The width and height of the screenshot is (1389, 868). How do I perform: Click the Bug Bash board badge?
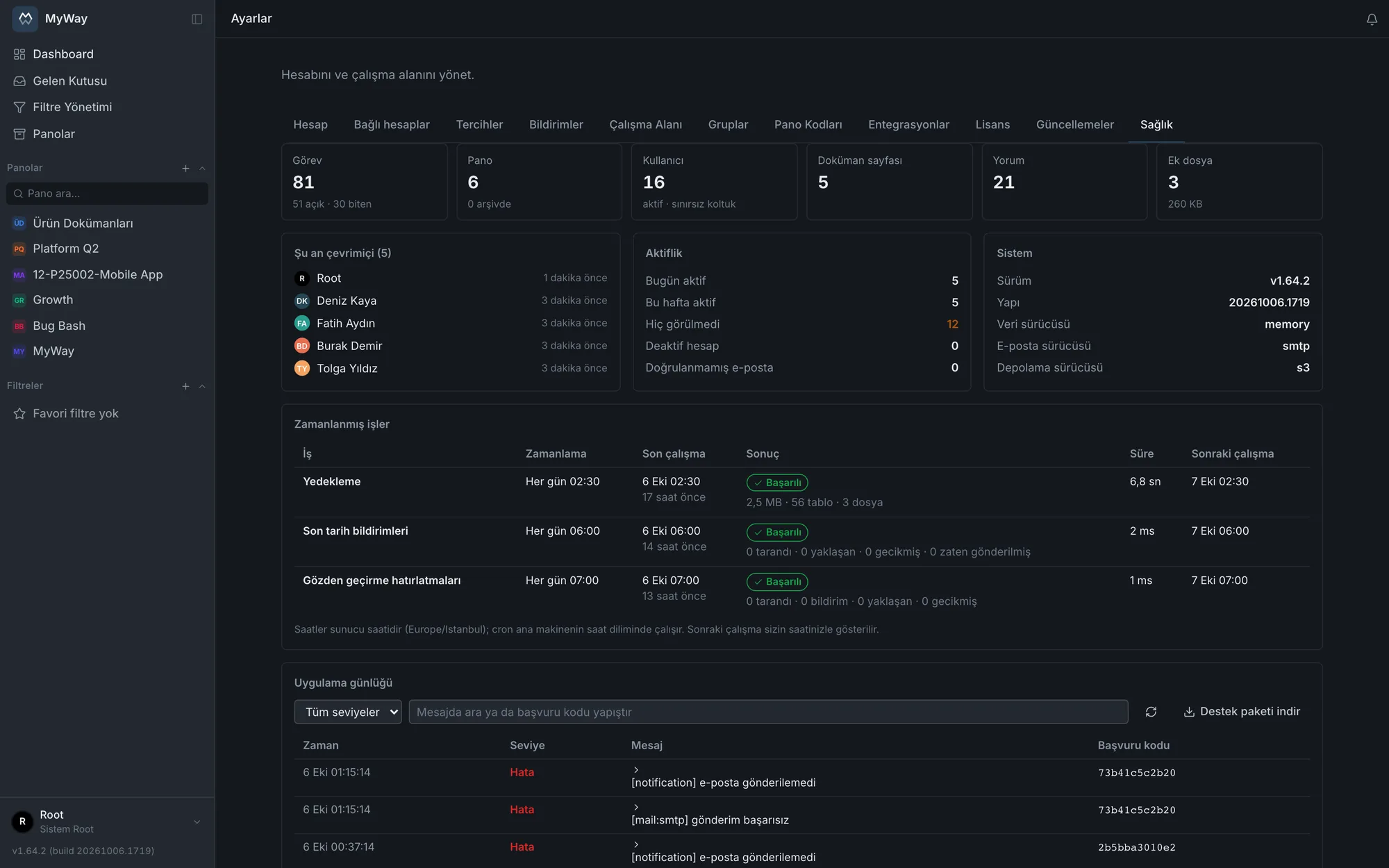(x=19, y=326)
